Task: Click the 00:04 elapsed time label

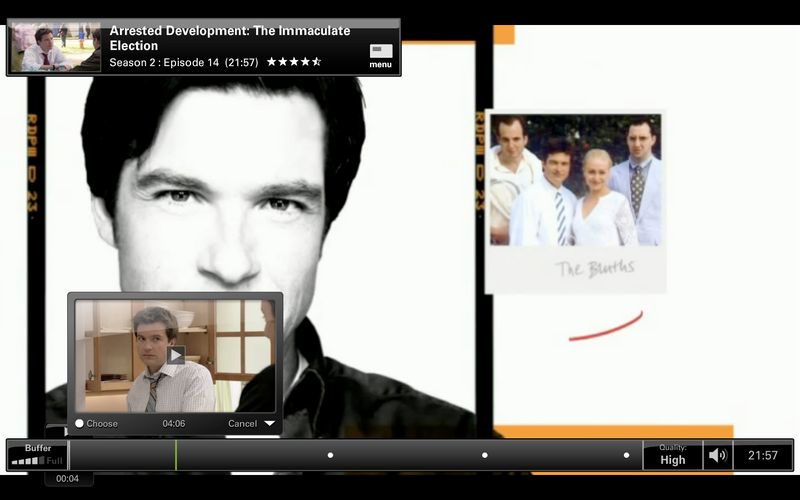Action: click(68, 479)
